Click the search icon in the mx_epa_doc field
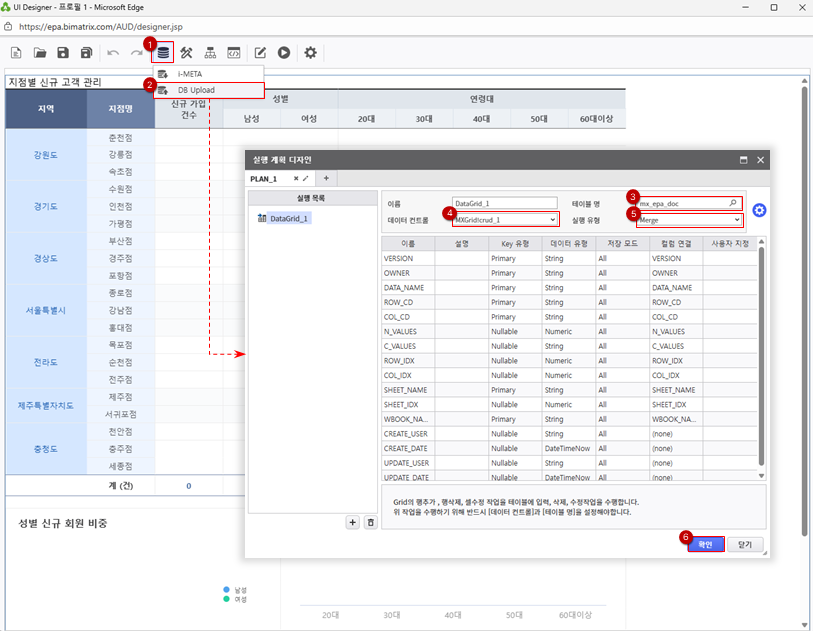 tap(734, 203)
